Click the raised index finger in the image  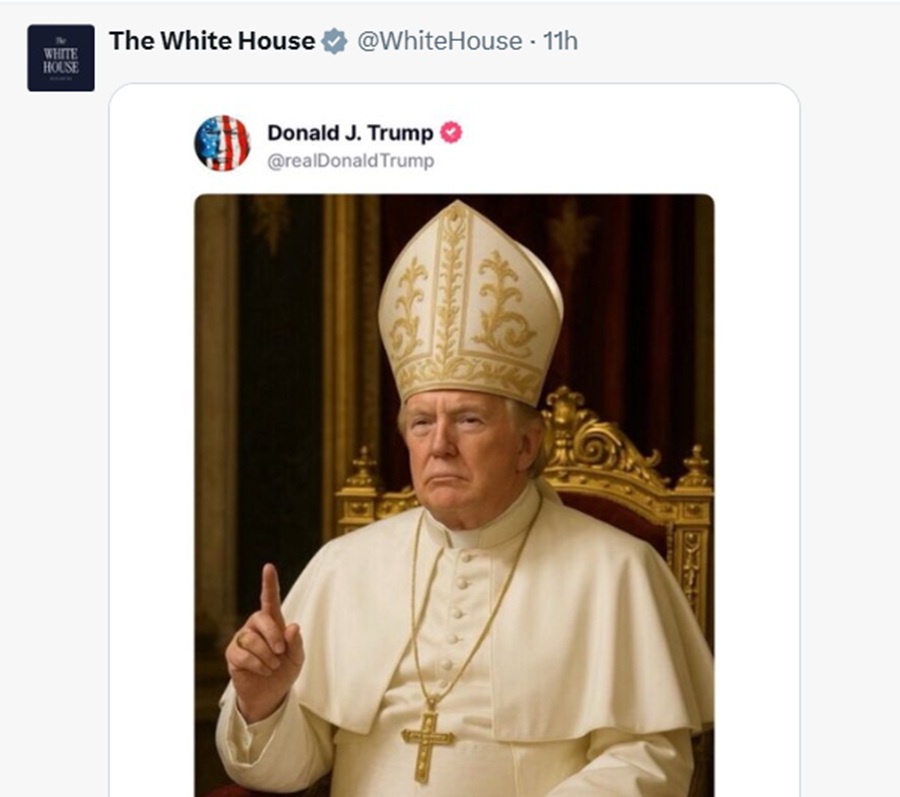point(270,591)
